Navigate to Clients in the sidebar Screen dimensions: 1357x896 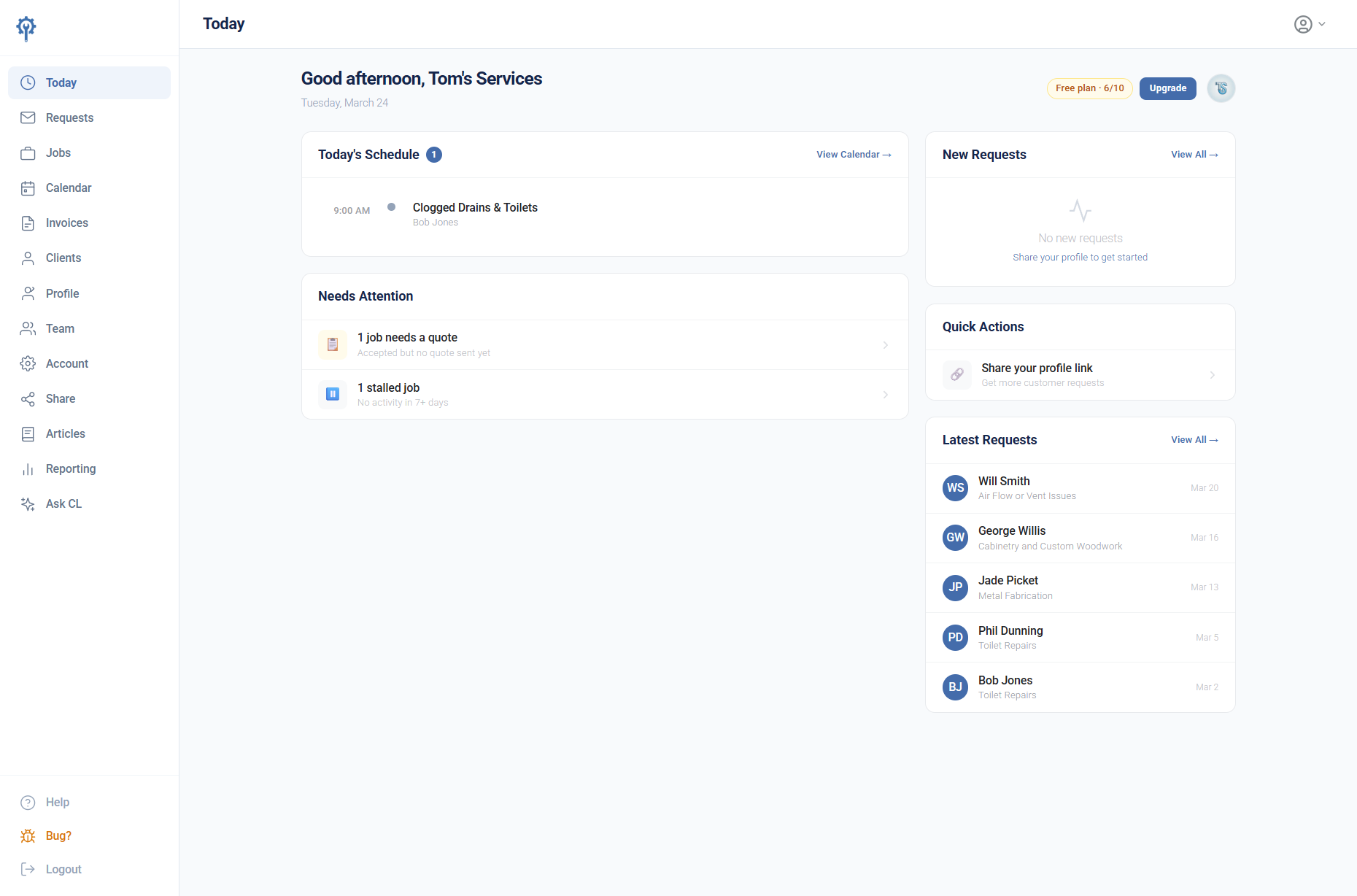point(63,258)
